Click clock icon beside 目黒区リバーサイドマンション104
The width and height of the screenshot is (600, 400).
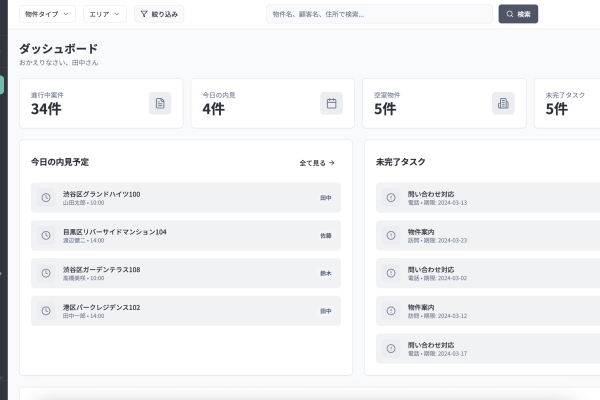[46, 235]
